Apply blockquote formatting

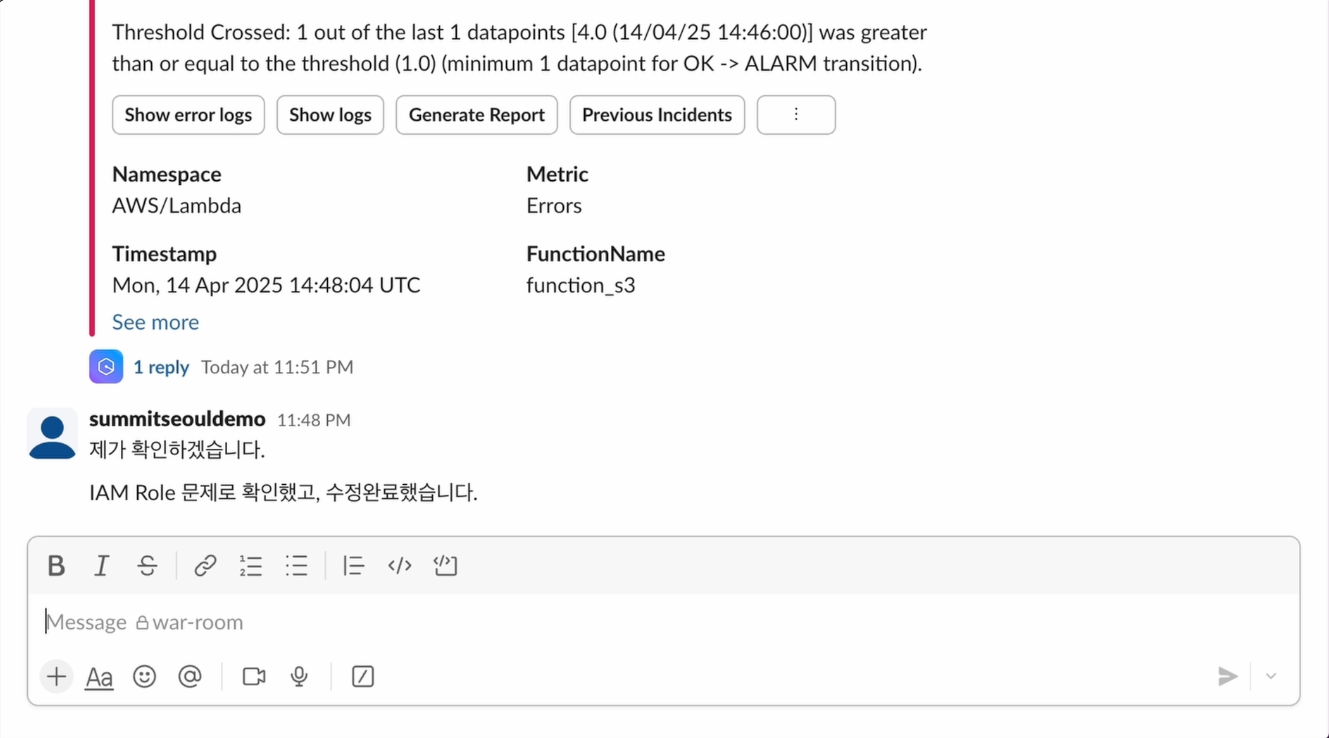point(353,566)
